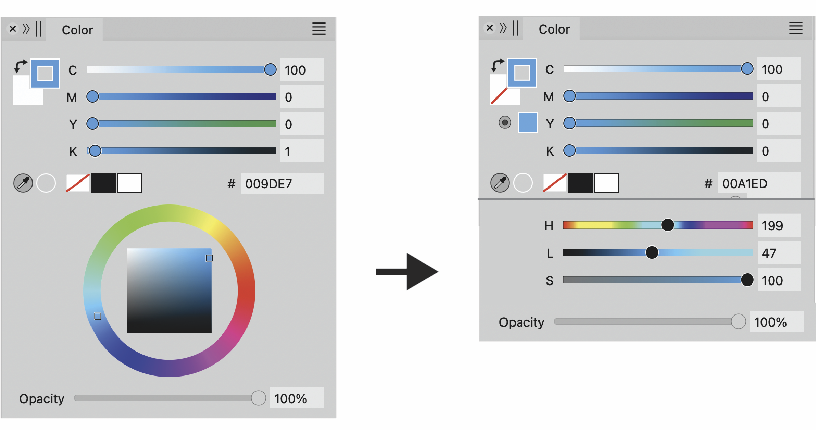Click swap arrows icon in the HLS panel
Screen dimensions: 816x430
click(497, 66)
